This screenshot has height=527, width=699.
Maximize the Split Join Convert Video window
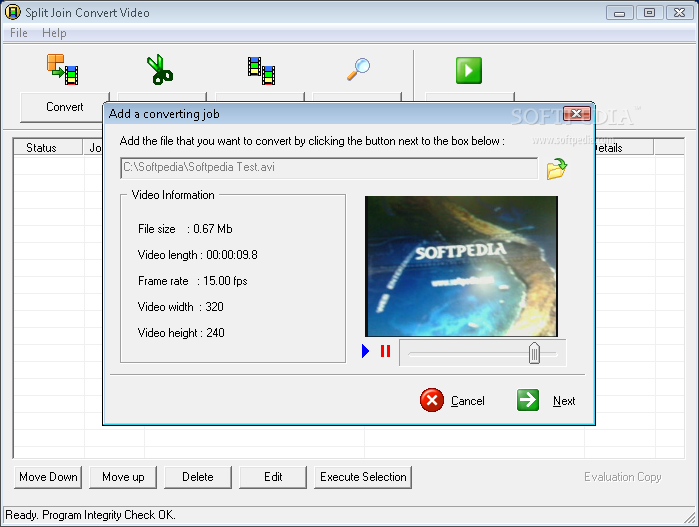click(x=650, y=13)
